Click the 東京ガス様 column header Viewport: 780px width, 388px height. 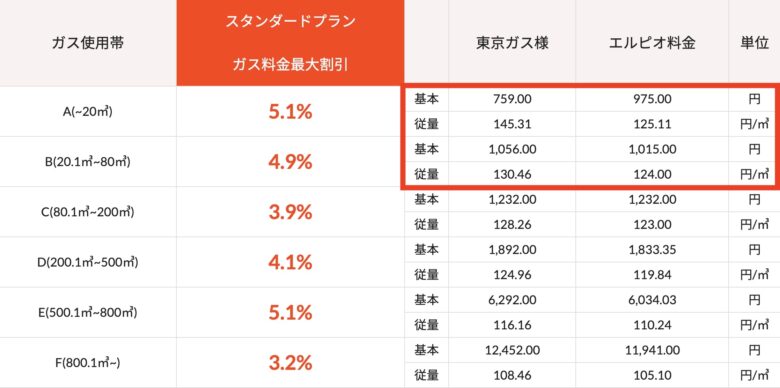tap(512, 43)
